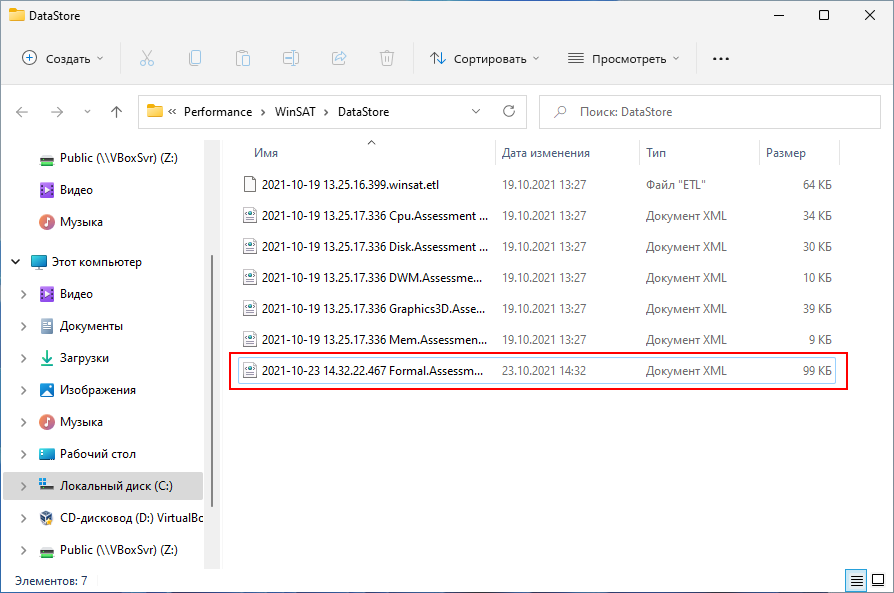The height and width of the screenshot is (593, 894).
Task: Open the See more (...) menu
Action: coord(720,59)
